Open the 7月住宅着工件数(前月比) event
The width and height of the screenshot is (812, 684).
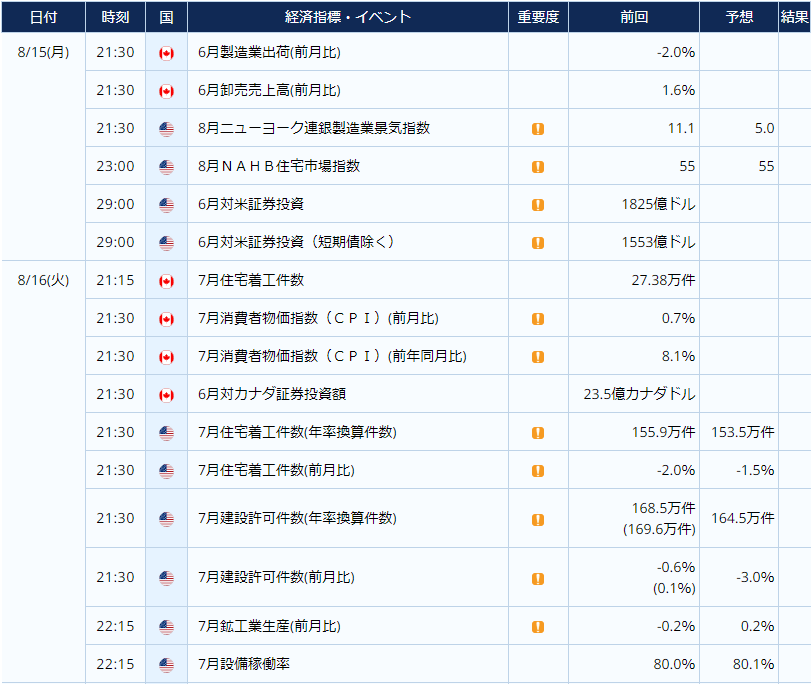[276, 471]
